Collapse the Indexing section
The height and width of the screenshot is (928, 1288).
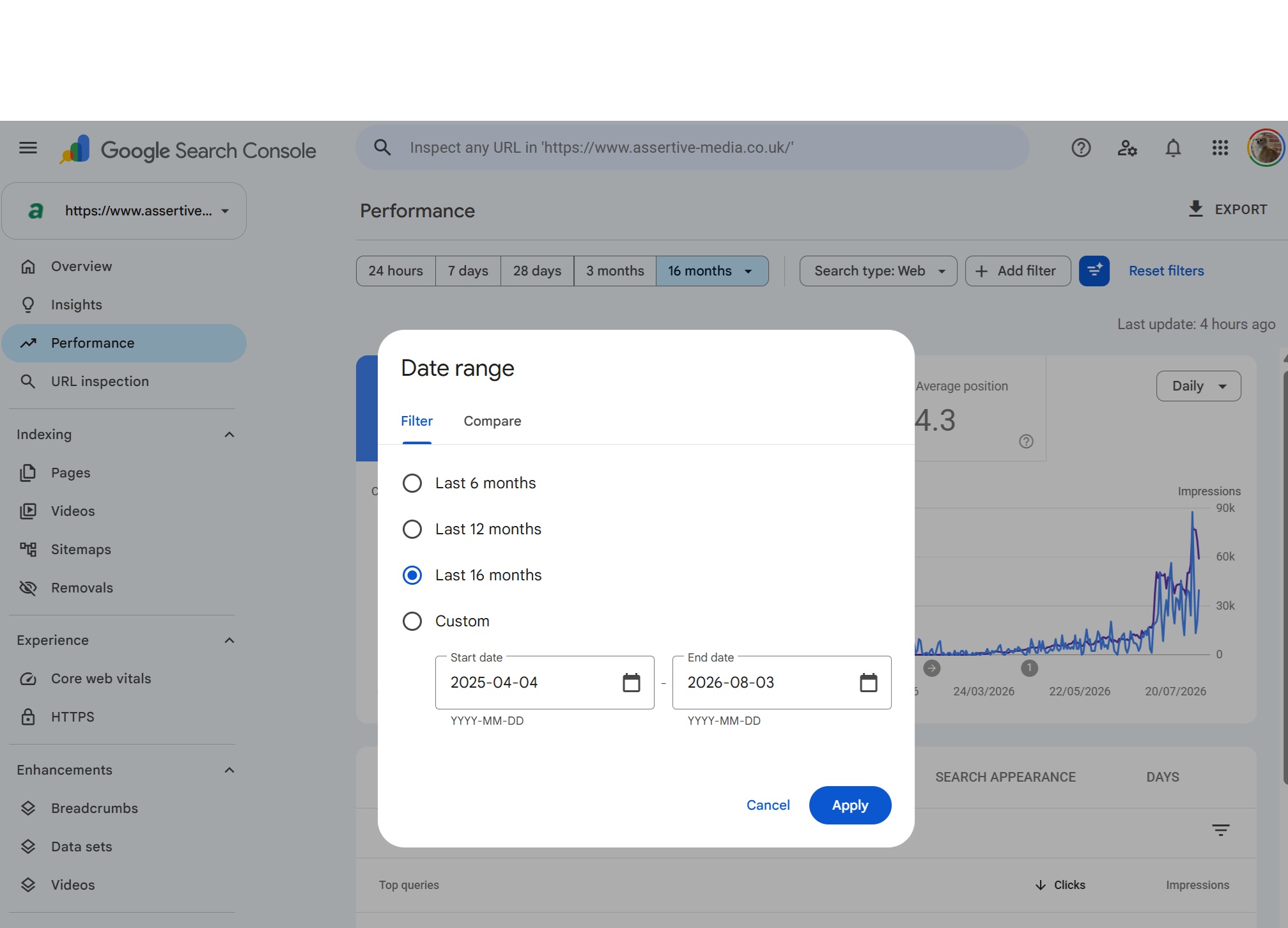pos(229,435)
